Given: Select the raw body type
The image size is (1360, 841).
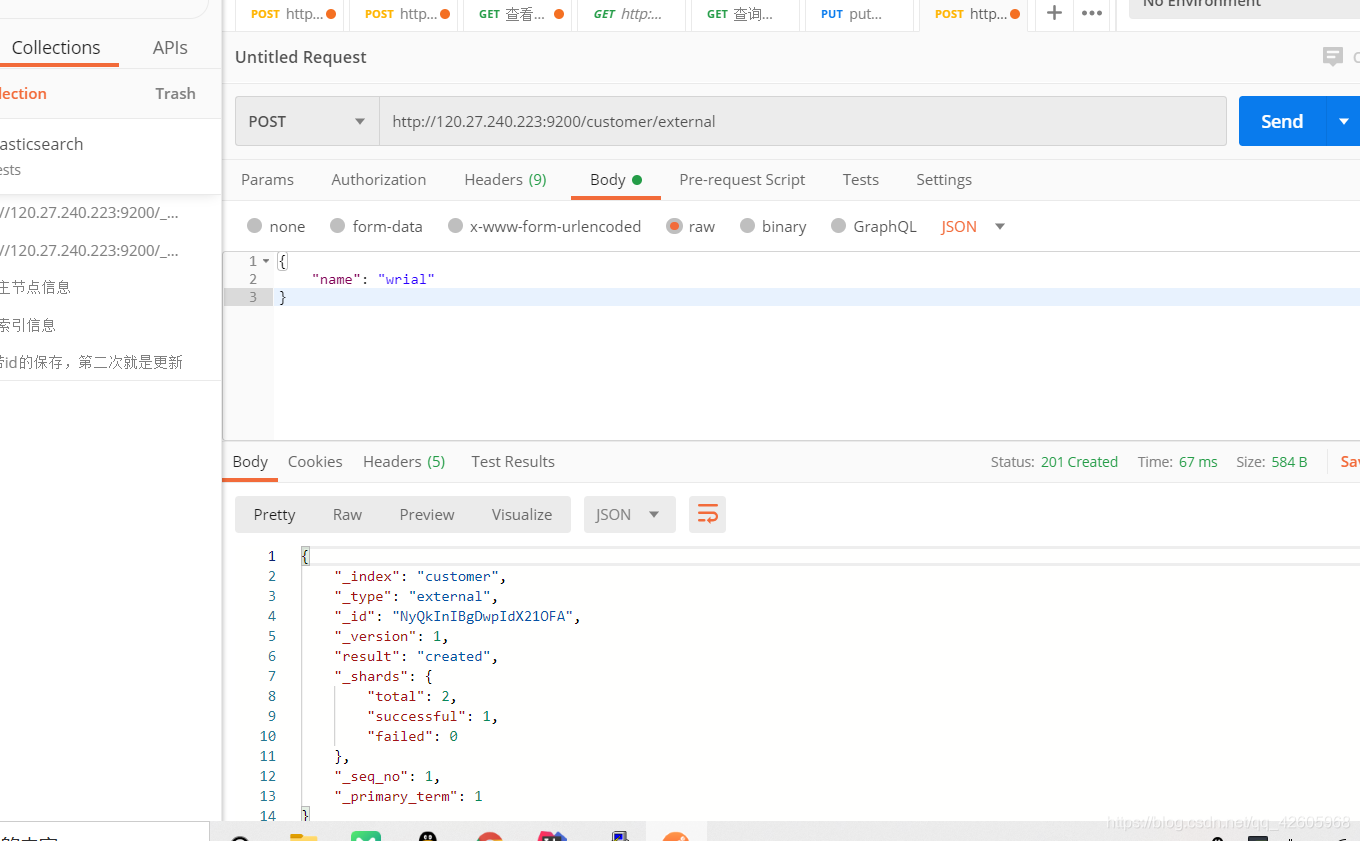Looking at the screenshot, I should [x=690, y=226].
